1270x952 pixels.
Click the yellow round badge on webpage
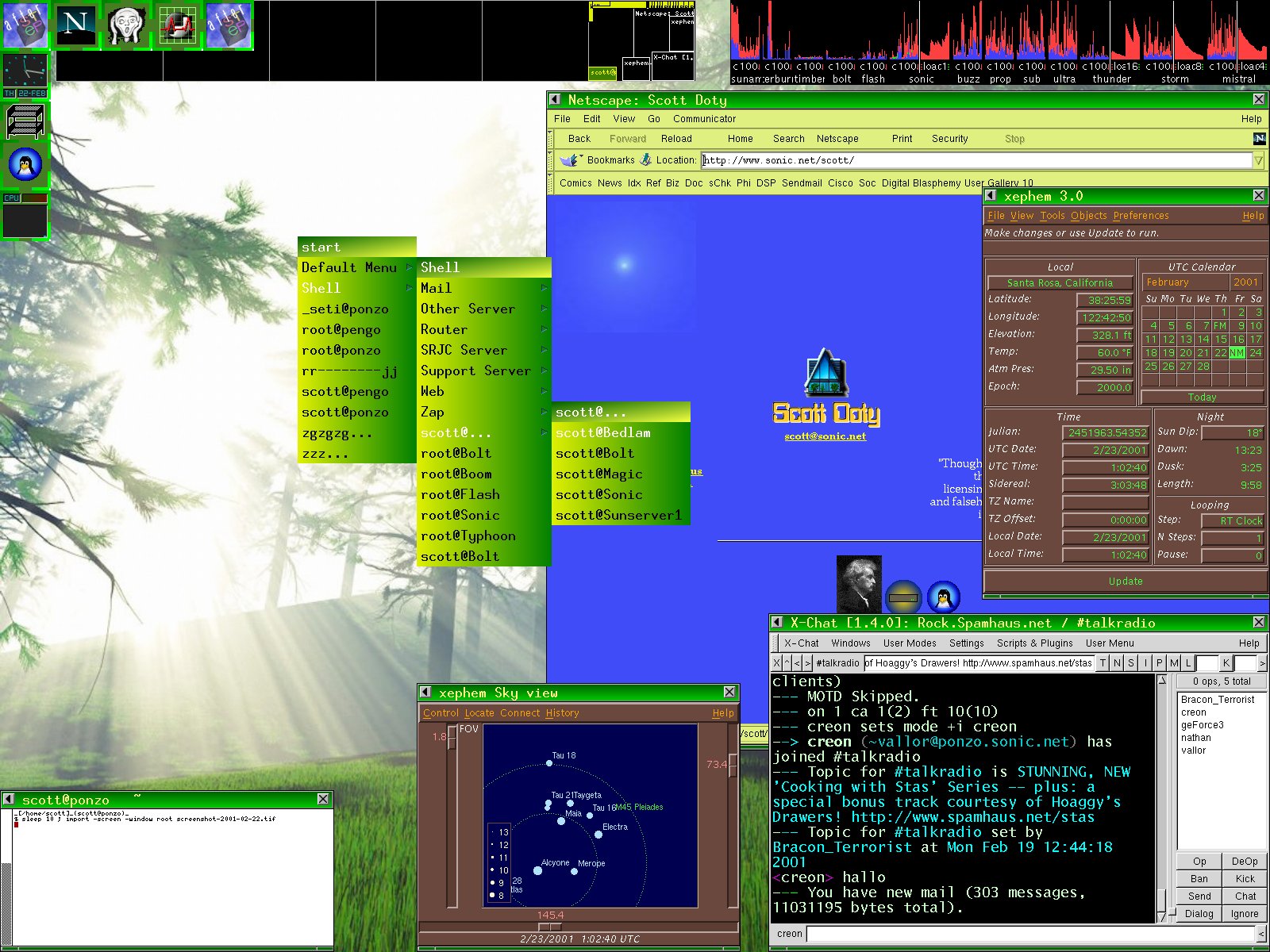[902, 597]
